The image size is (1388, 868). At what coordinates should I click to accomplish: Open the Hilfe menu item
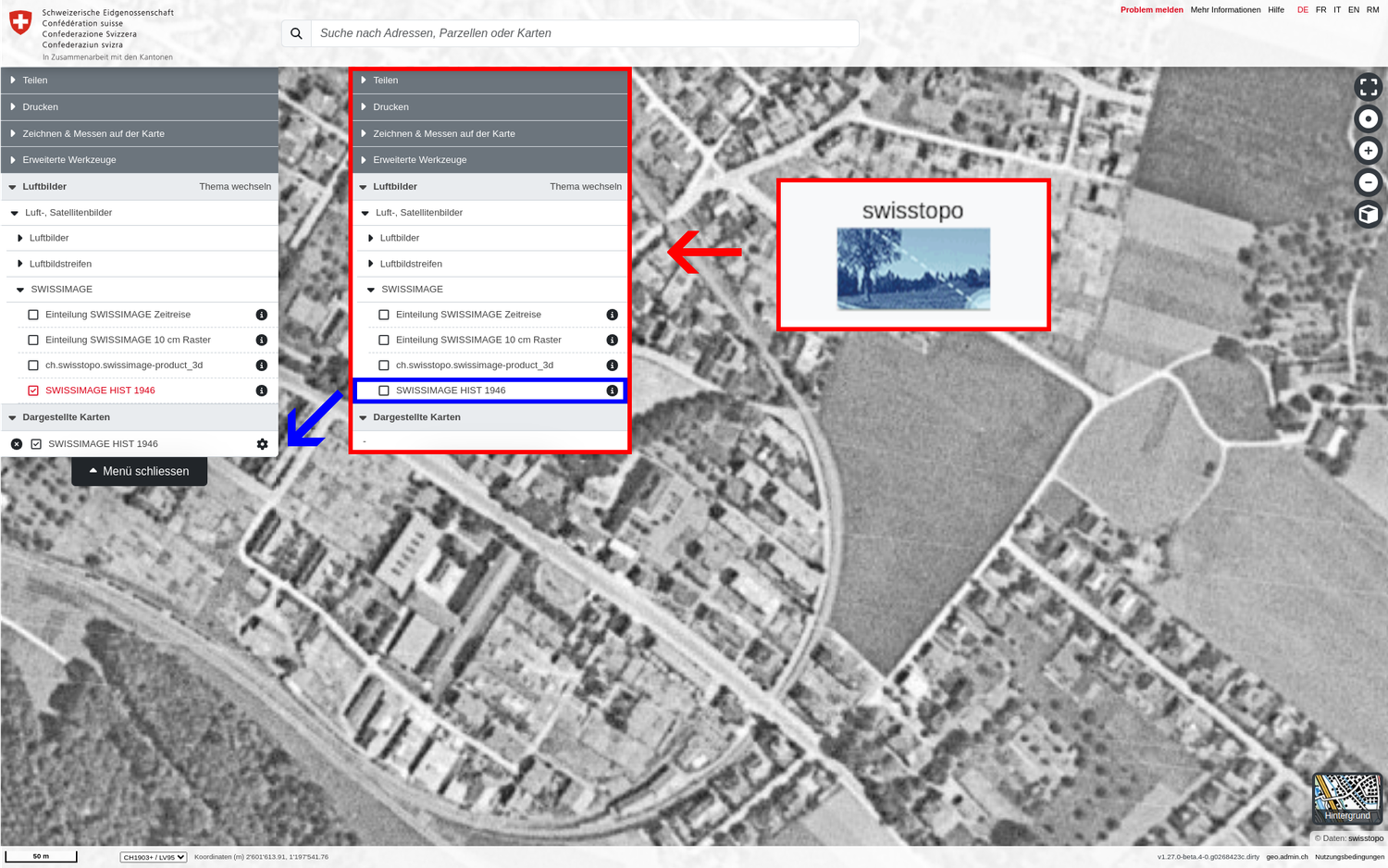pos(1276,10)
